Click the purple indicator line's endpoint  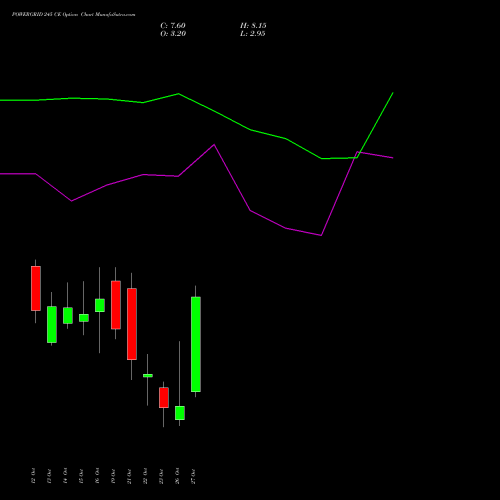(393, 158)
